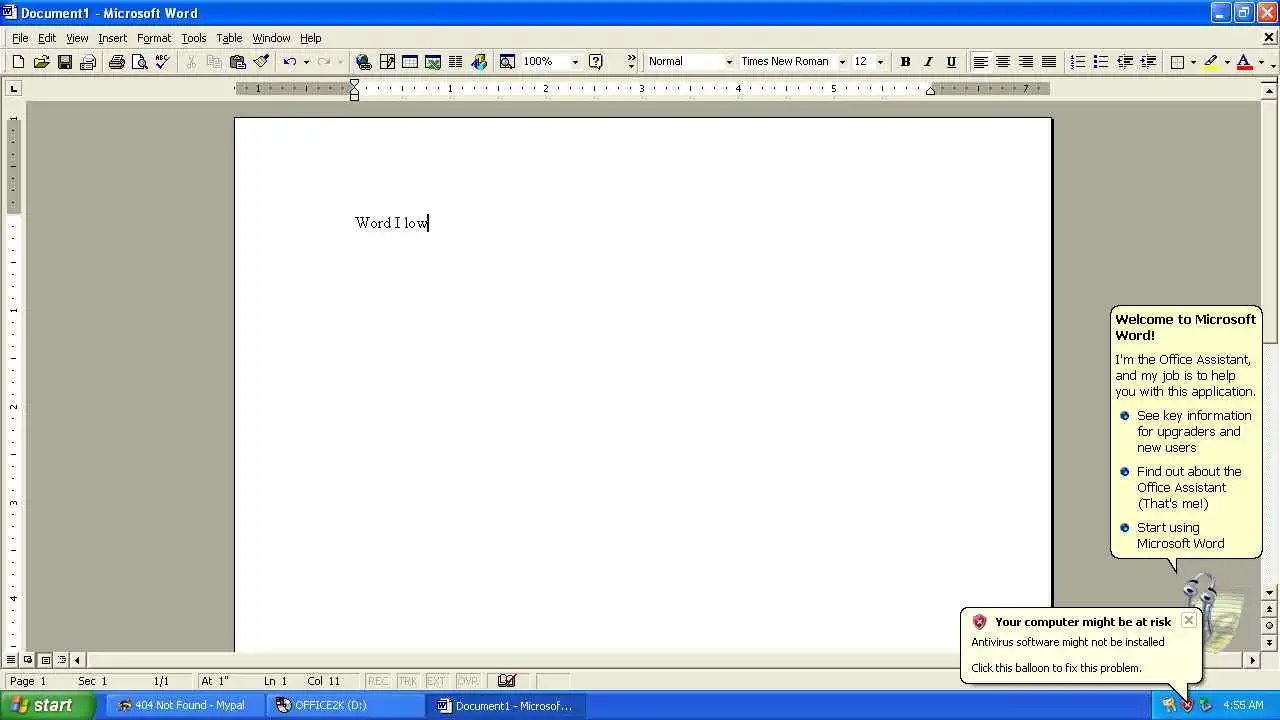Toggle the Document Map
The width and height of the screenshot is (1280, 720).
[x=507, y=62]
